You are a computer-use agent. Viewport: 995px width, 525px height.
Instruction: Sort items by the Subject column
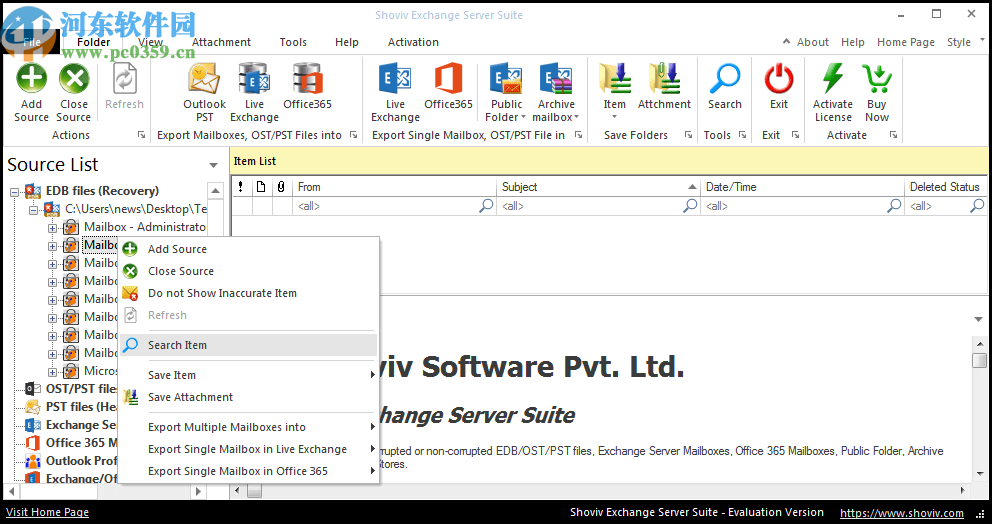pos(598,187)
